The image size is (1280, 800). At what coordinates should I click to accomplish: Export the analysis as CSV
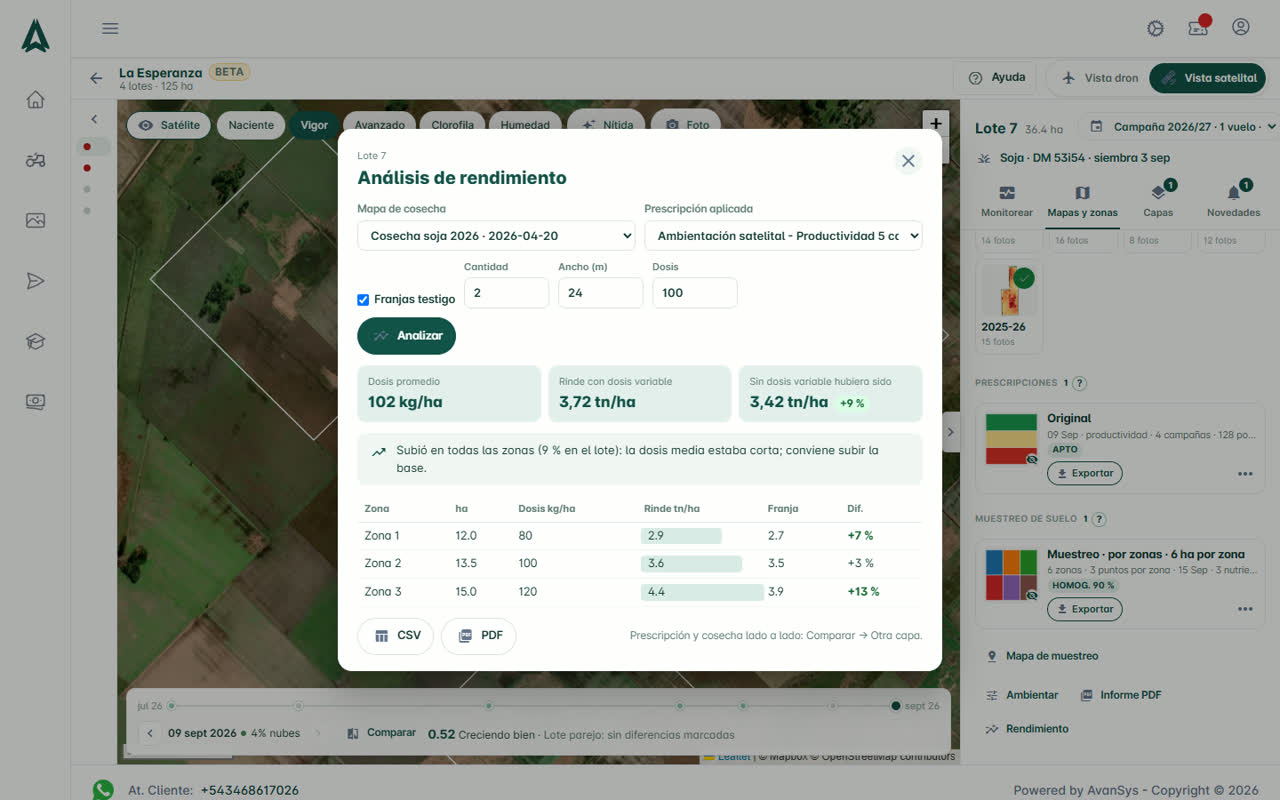395,636
